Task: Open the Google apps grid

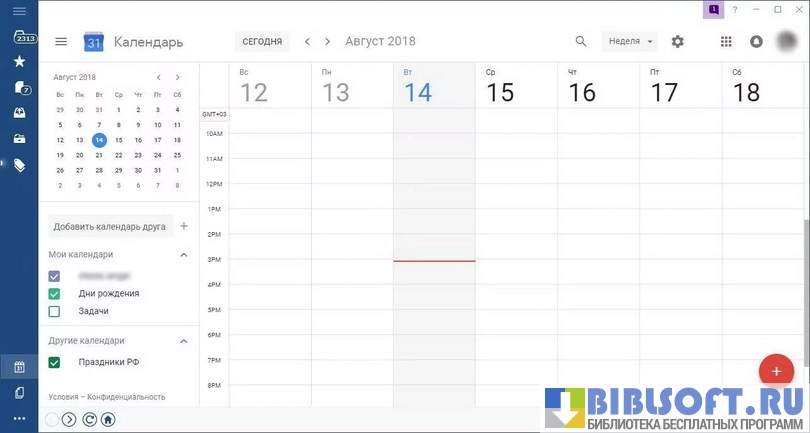Action: pos(726,42)
